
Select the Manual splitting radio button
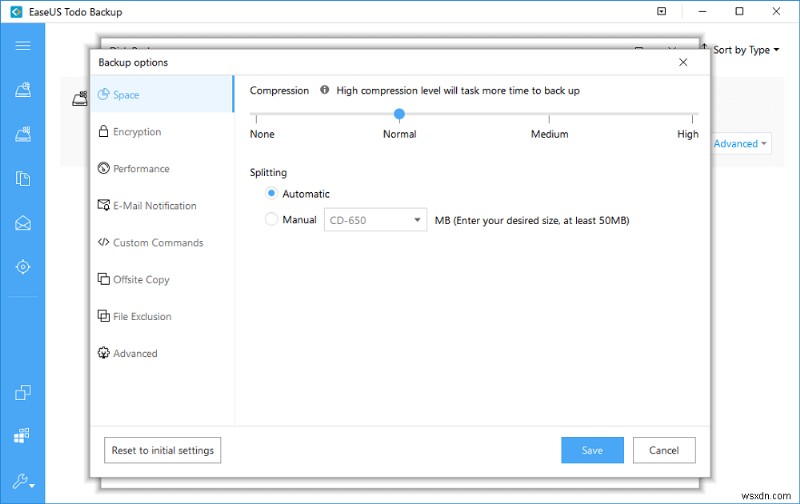coord(271,220)
